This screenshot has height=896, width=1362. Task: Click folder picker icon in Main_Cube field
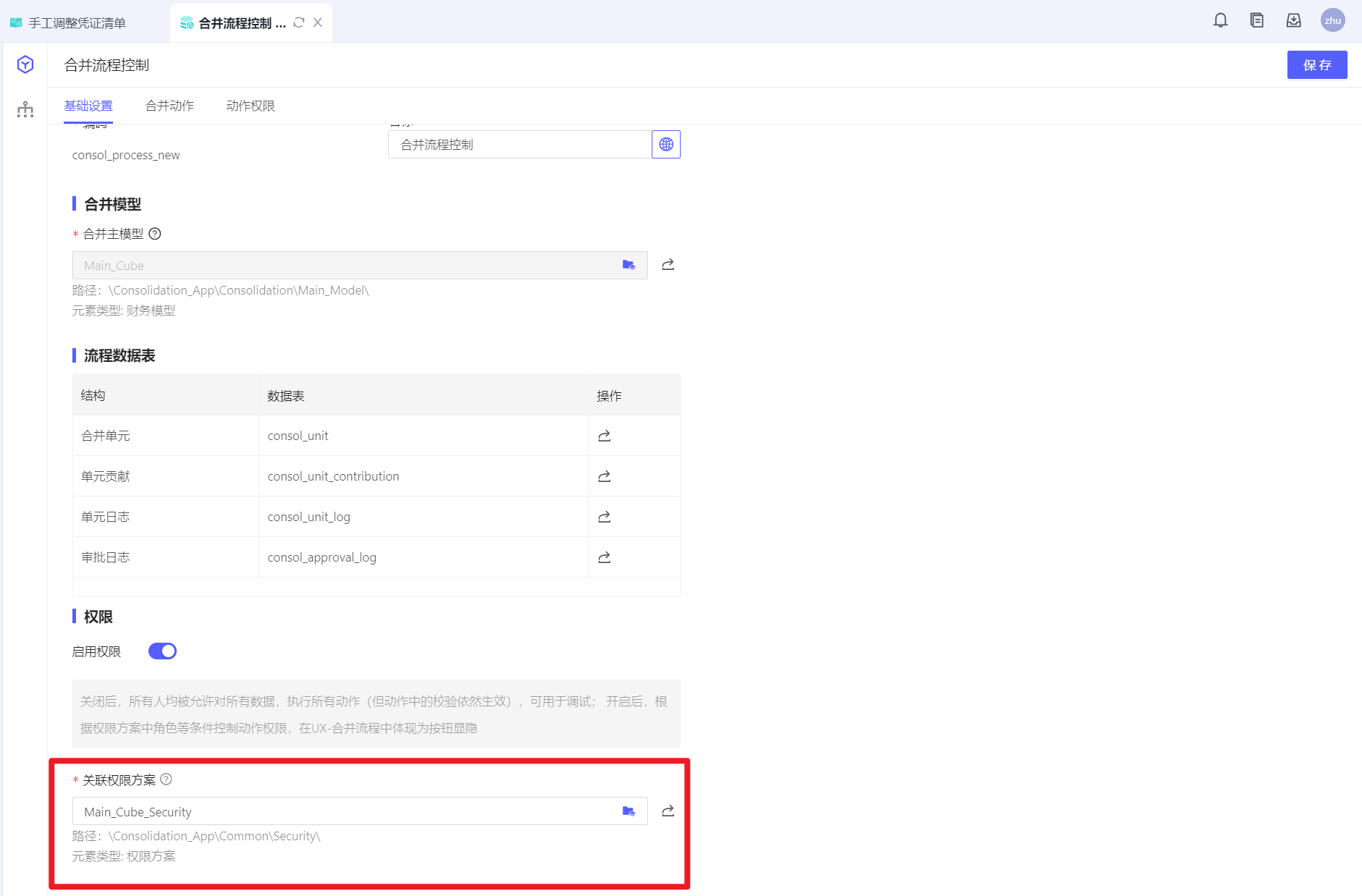629,265
